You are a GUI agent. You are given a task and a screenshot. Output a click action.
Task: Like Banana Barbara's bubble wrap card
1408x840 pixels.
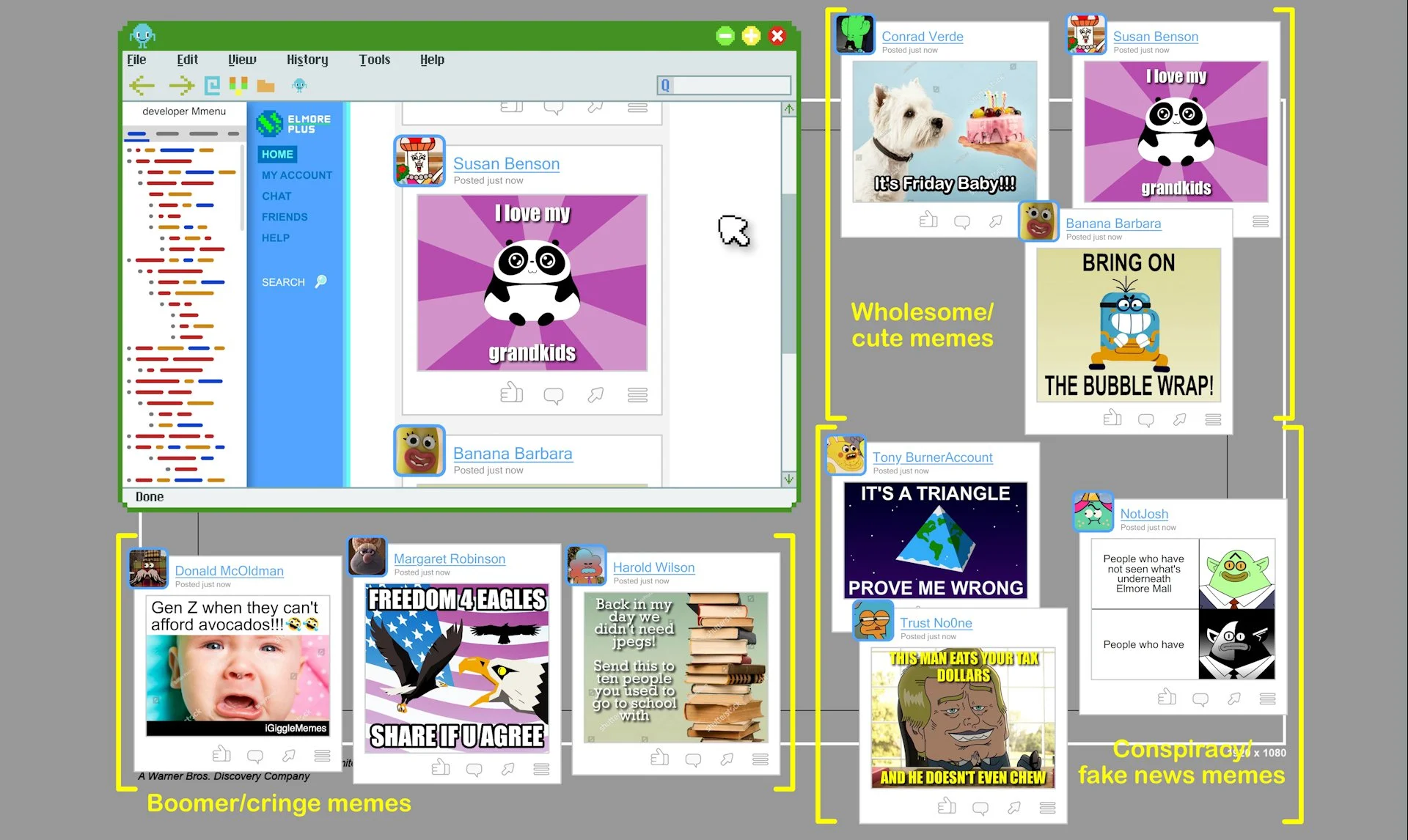[1112, 418]
